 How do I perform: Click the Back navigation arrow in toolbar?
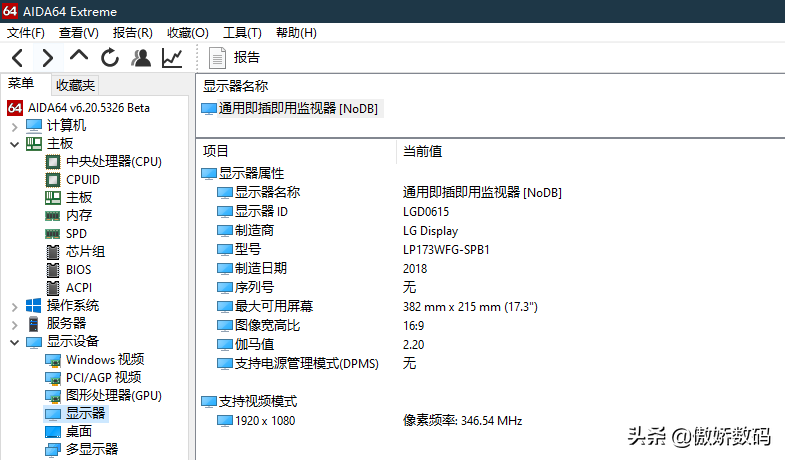pyautogui.click(x=17, y=58)
